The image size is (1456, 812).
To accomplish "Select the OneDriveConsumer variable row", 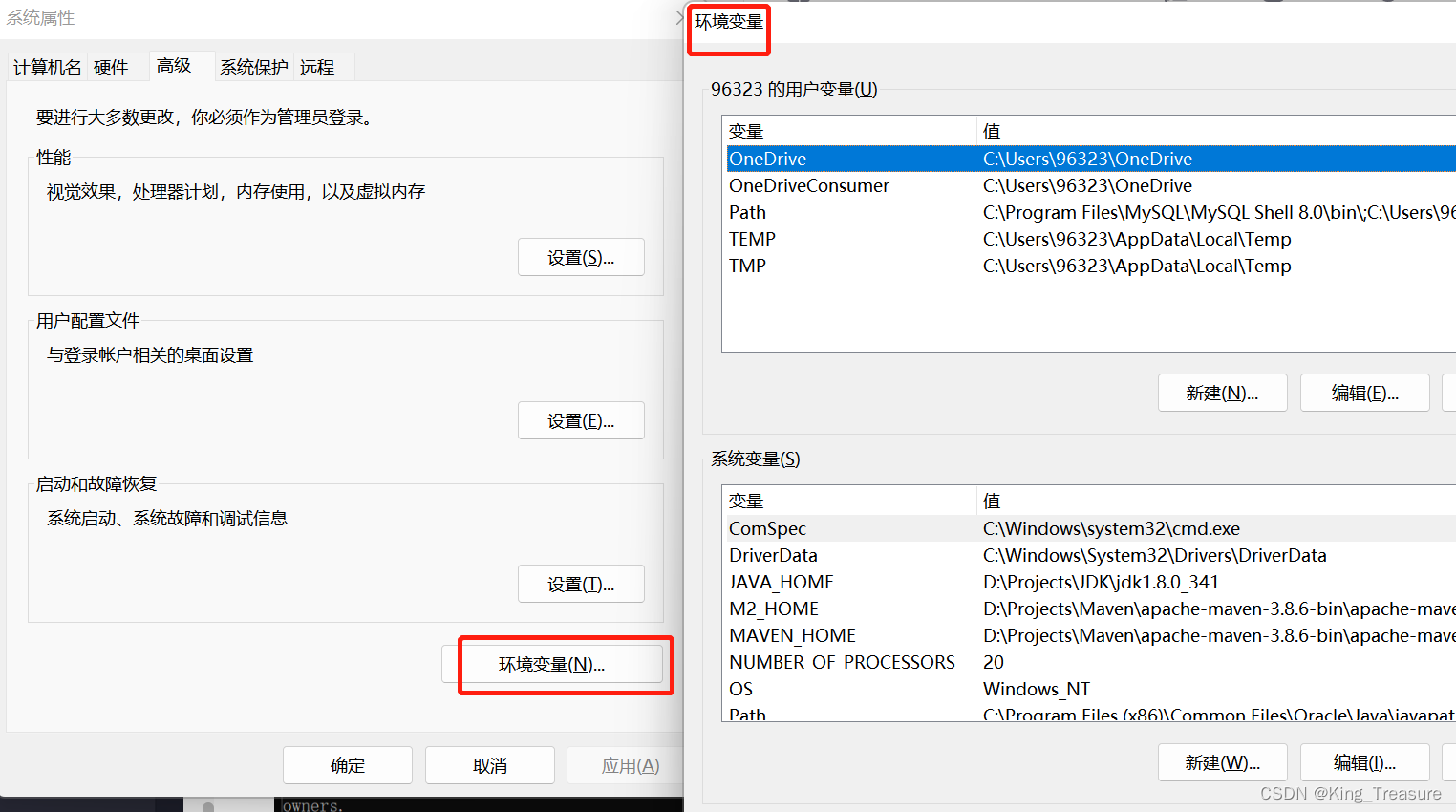I will tap(1090, 185).
